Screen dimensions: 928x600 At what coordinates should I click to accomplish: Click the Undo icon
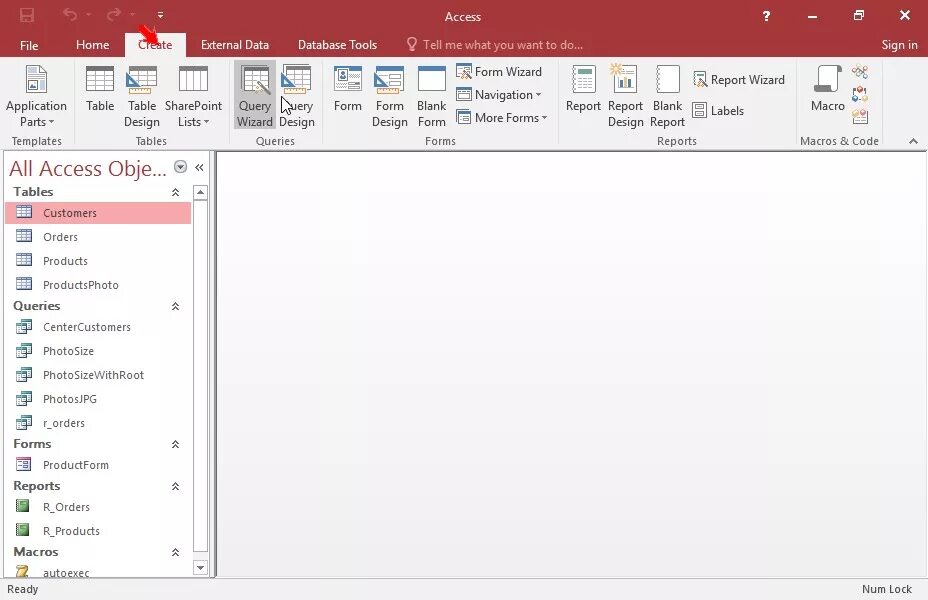pos(70,15)
